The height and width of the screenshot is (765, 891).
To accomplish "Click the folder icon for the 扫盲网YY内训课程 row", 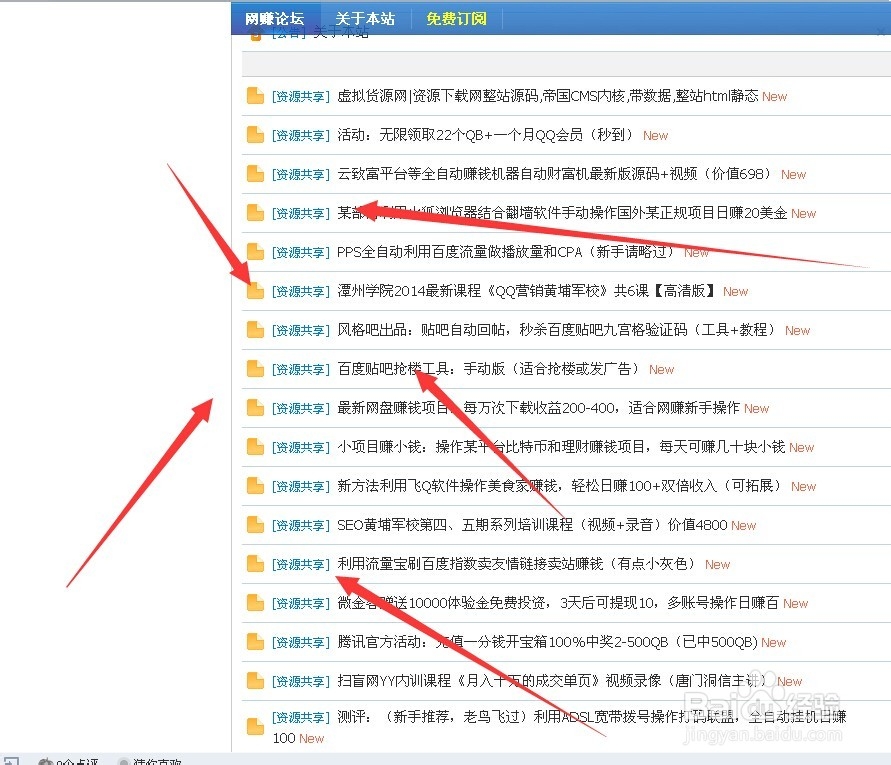I will click(x=254, y=681).
